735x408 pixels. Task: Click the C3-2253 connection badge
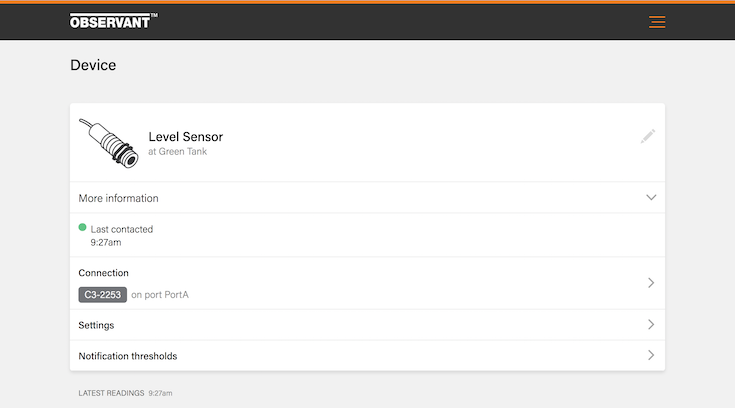click(x=102, y=295)
